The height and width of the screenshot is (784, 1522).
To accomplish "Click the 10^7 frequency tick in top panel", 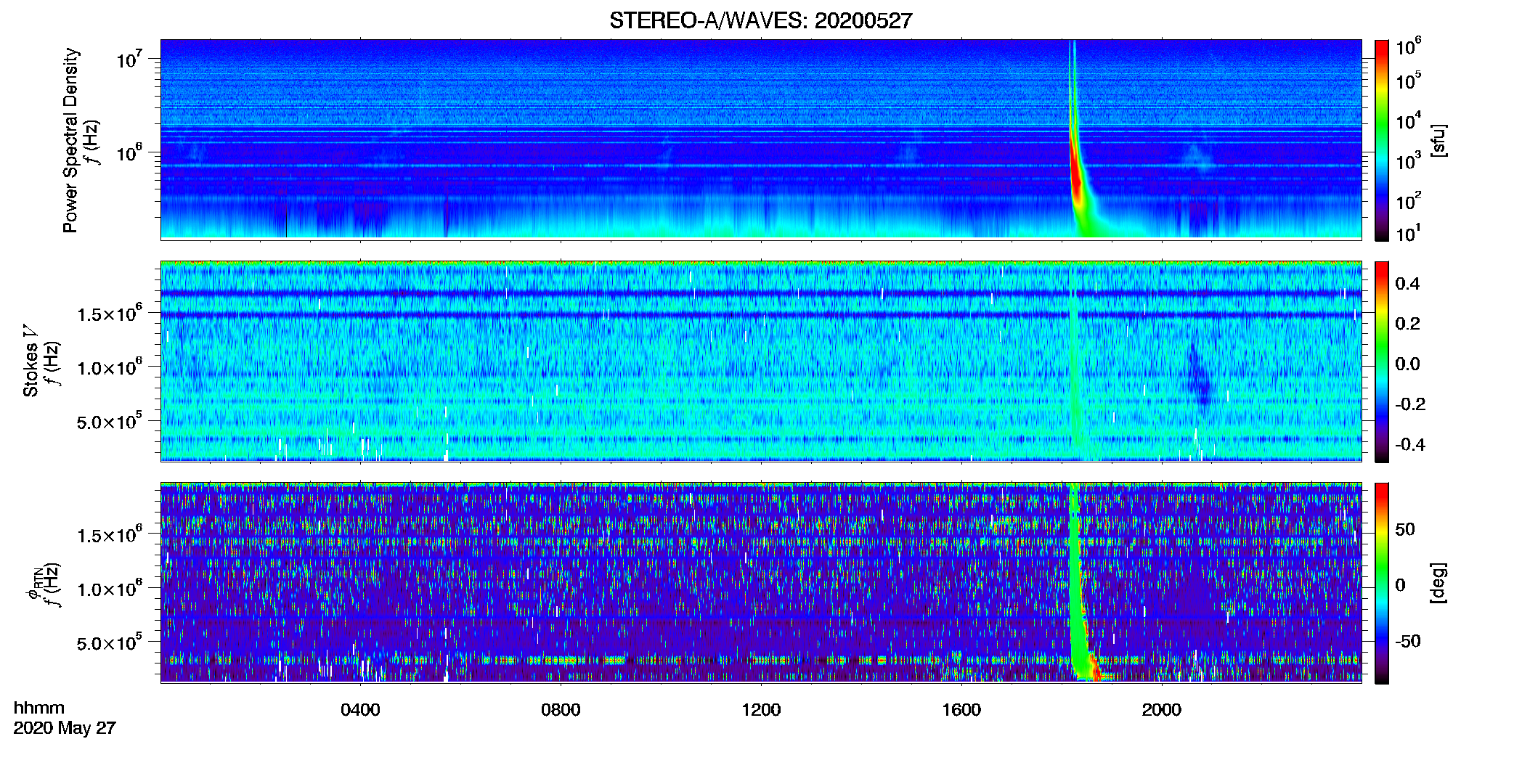I will (130, 58).
